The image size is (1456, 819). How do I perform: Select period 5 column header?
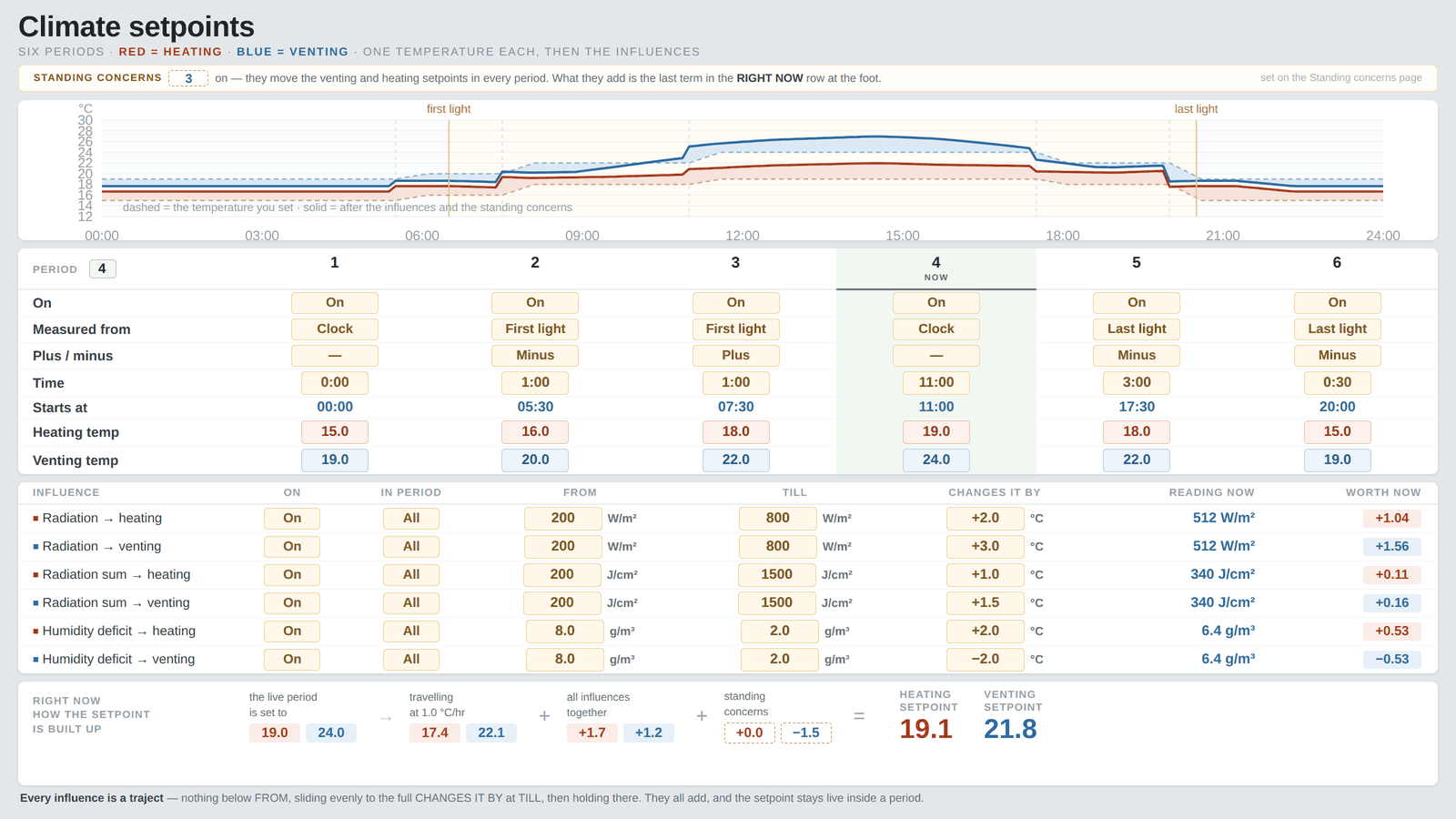(x=1137, y=263)
